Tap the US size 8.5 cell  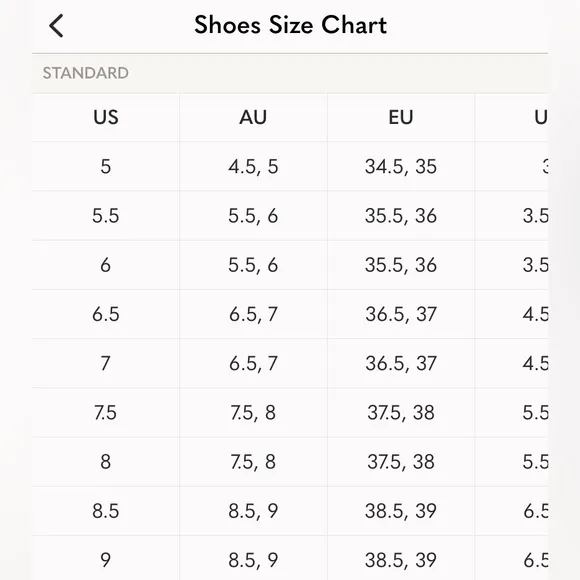tap(106, 511)
